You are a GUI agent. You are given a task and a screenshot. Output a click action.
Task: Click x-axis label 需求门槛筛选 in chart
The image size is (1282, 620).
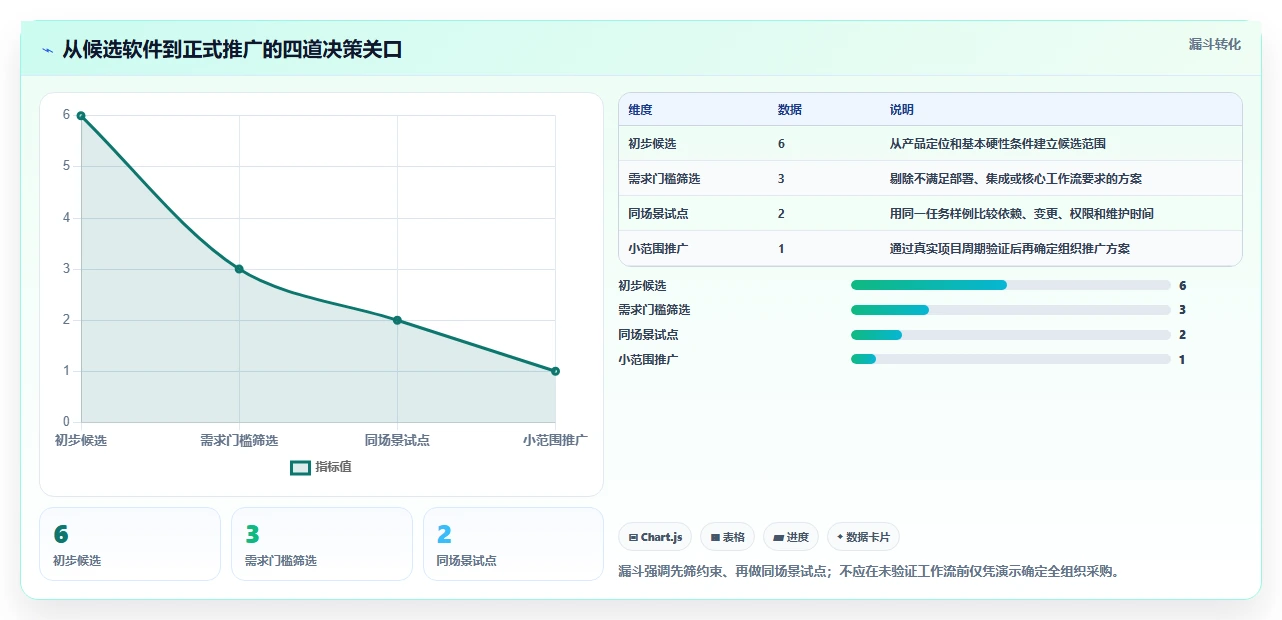coord(239,440)
